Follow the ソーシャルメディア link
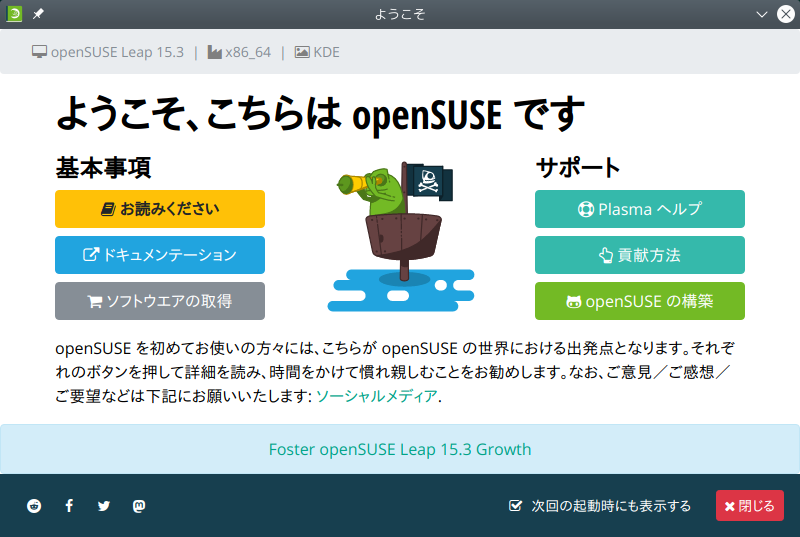Viewport: 800px width, 537px height. click(x=377, y=396)
